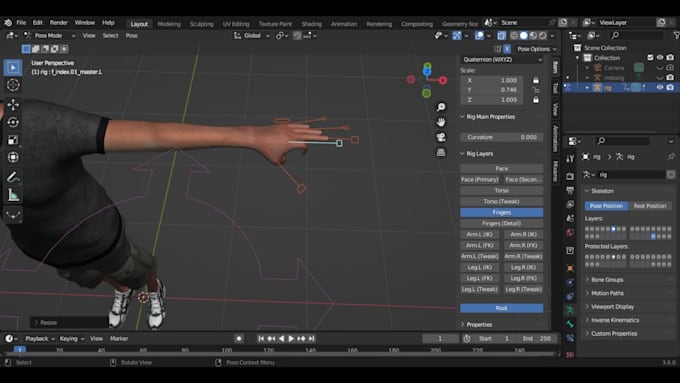This screenshot has width=680, height=383.
Task: Switch to the Sculpting workspace tab
Action: [x=202, y=24]
